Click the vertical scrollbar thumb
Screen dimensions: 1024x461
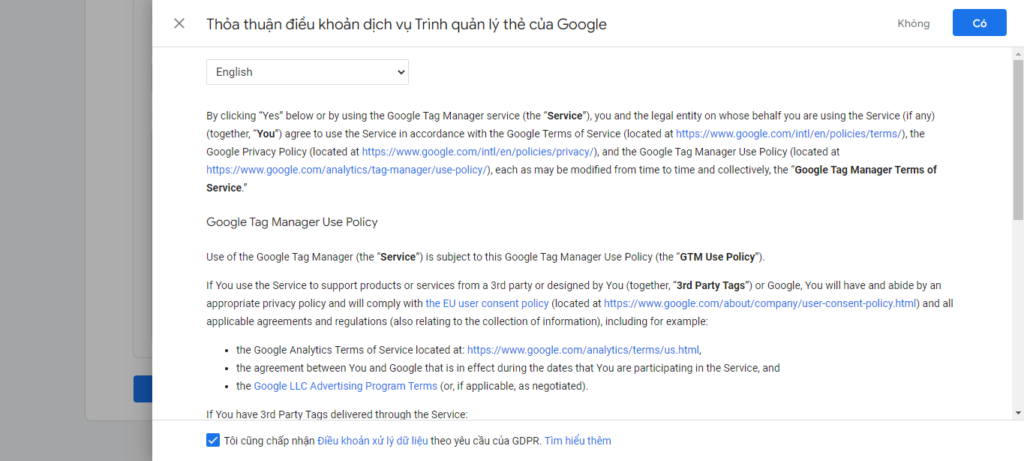1018,140
